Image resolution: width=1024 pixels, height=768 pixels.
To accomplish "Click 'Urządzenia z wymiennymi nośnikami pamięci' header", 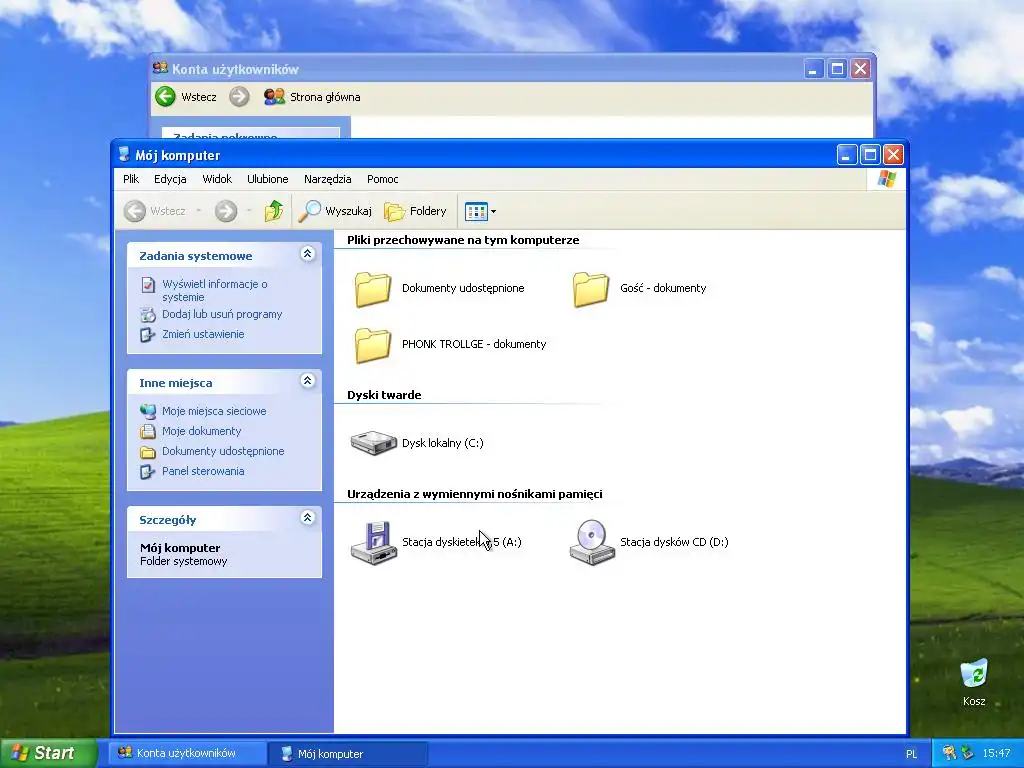I will click(475, 494).
